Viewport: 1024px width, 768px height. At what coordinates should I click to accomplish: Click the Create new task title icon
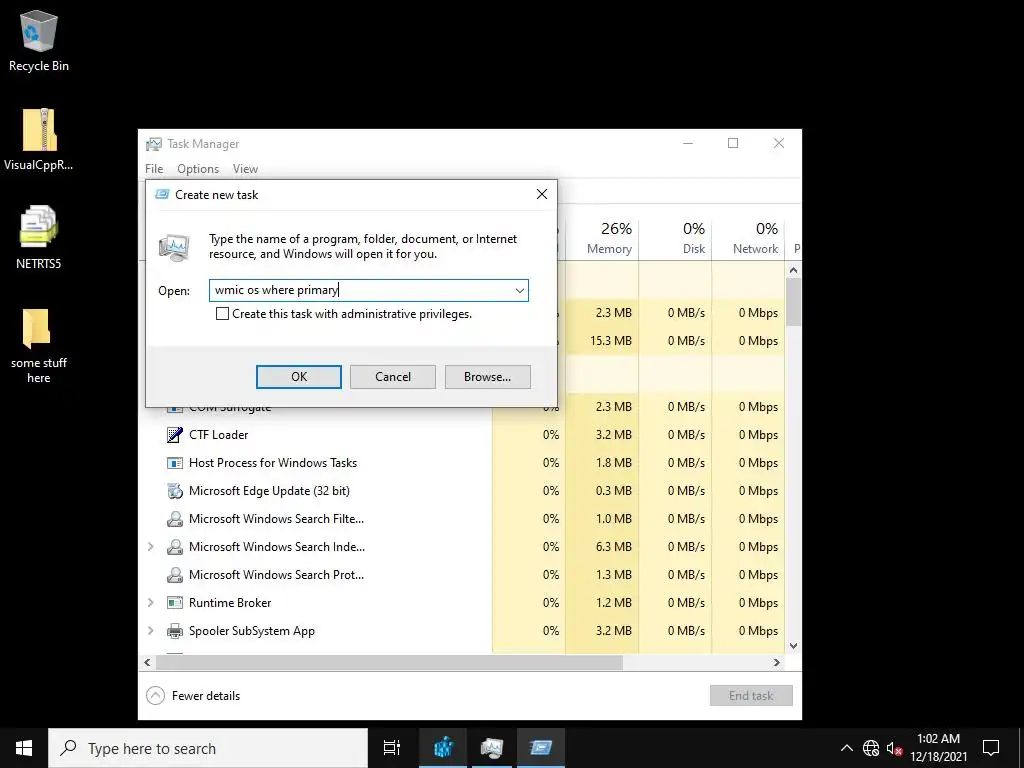click(162, 195)
